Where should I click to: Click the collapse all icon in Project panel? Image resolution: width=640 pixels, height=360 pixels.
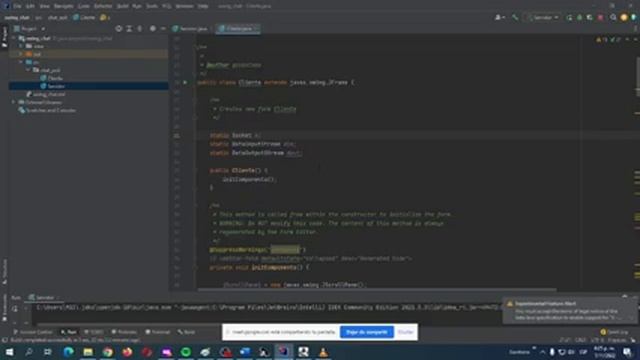[x=140, y=29]
